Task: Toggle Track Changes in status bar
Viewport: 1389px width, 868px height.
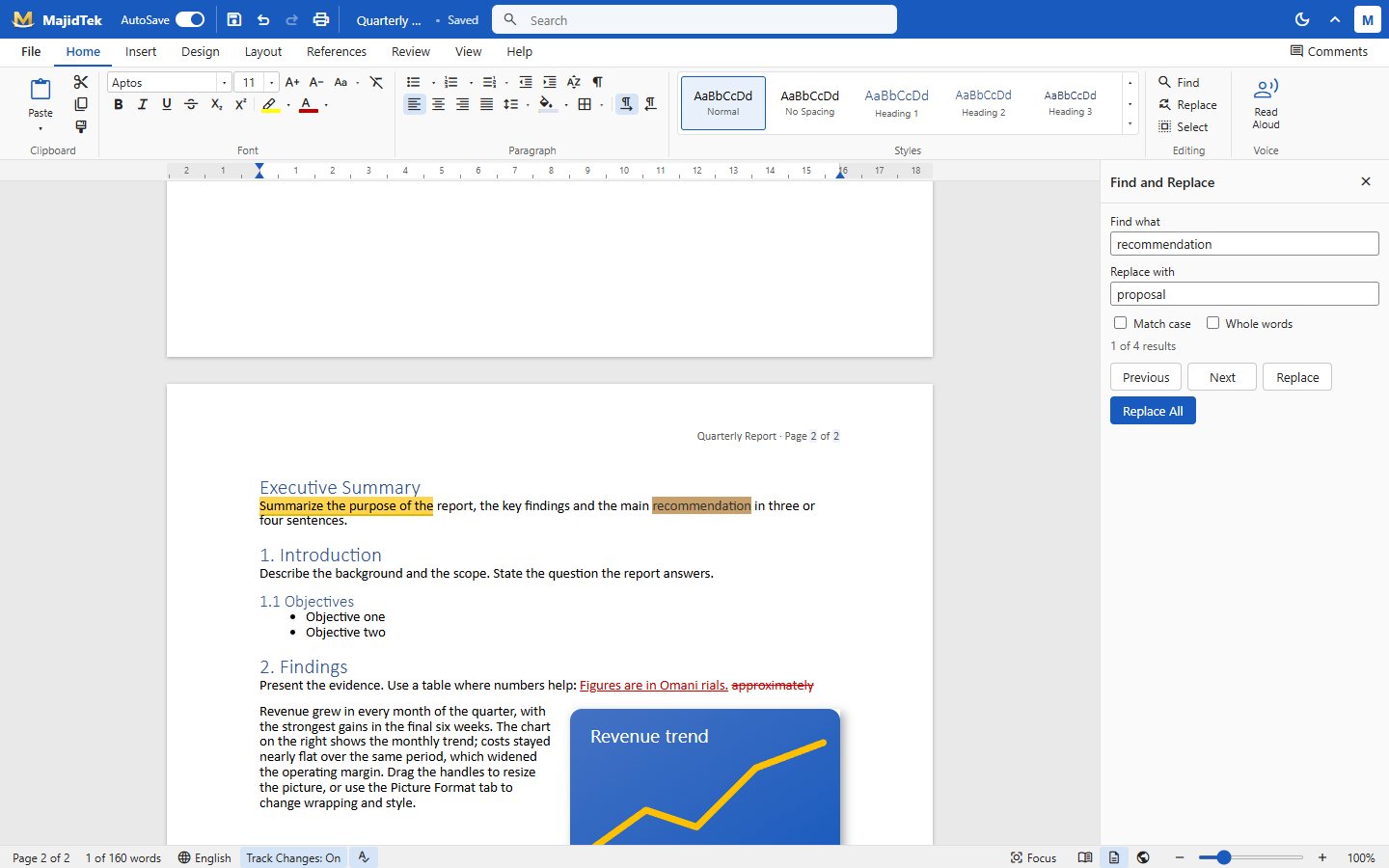Action: tap(293, 857)
